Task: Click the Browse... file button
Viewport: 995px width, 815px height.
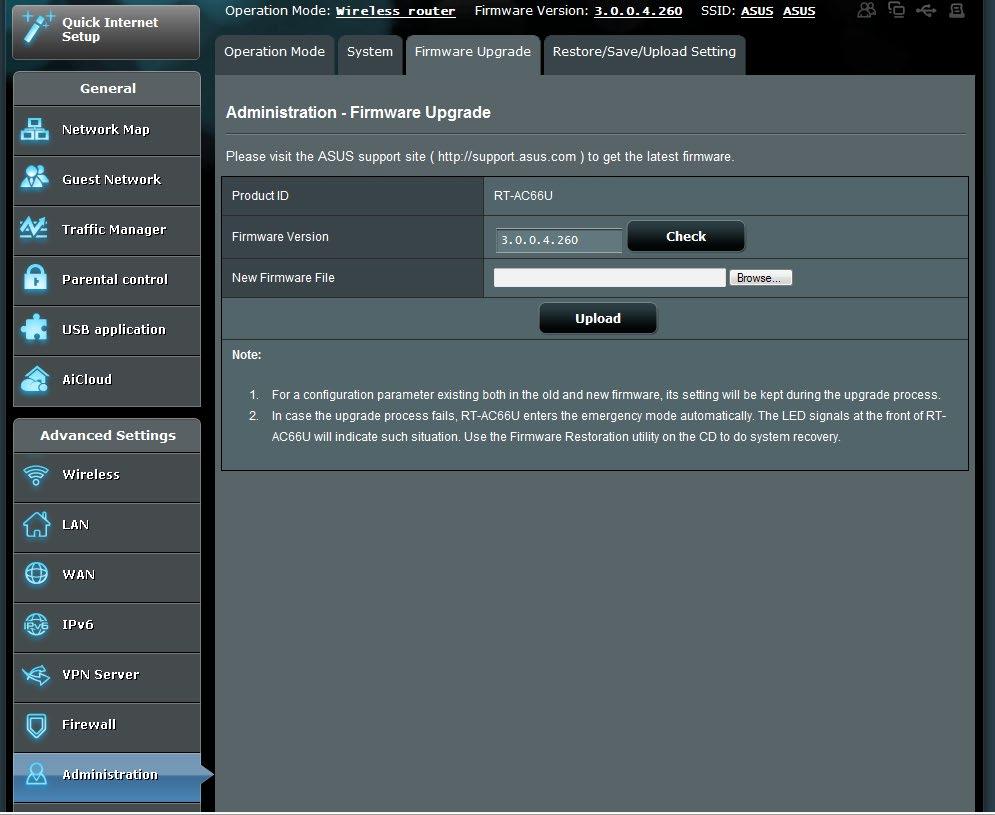Action: (760, 277)
